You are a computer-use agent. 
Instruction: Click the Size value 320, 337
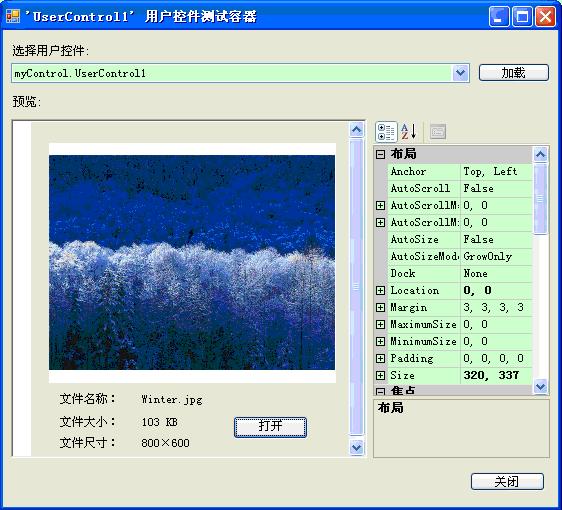[491, 375]
